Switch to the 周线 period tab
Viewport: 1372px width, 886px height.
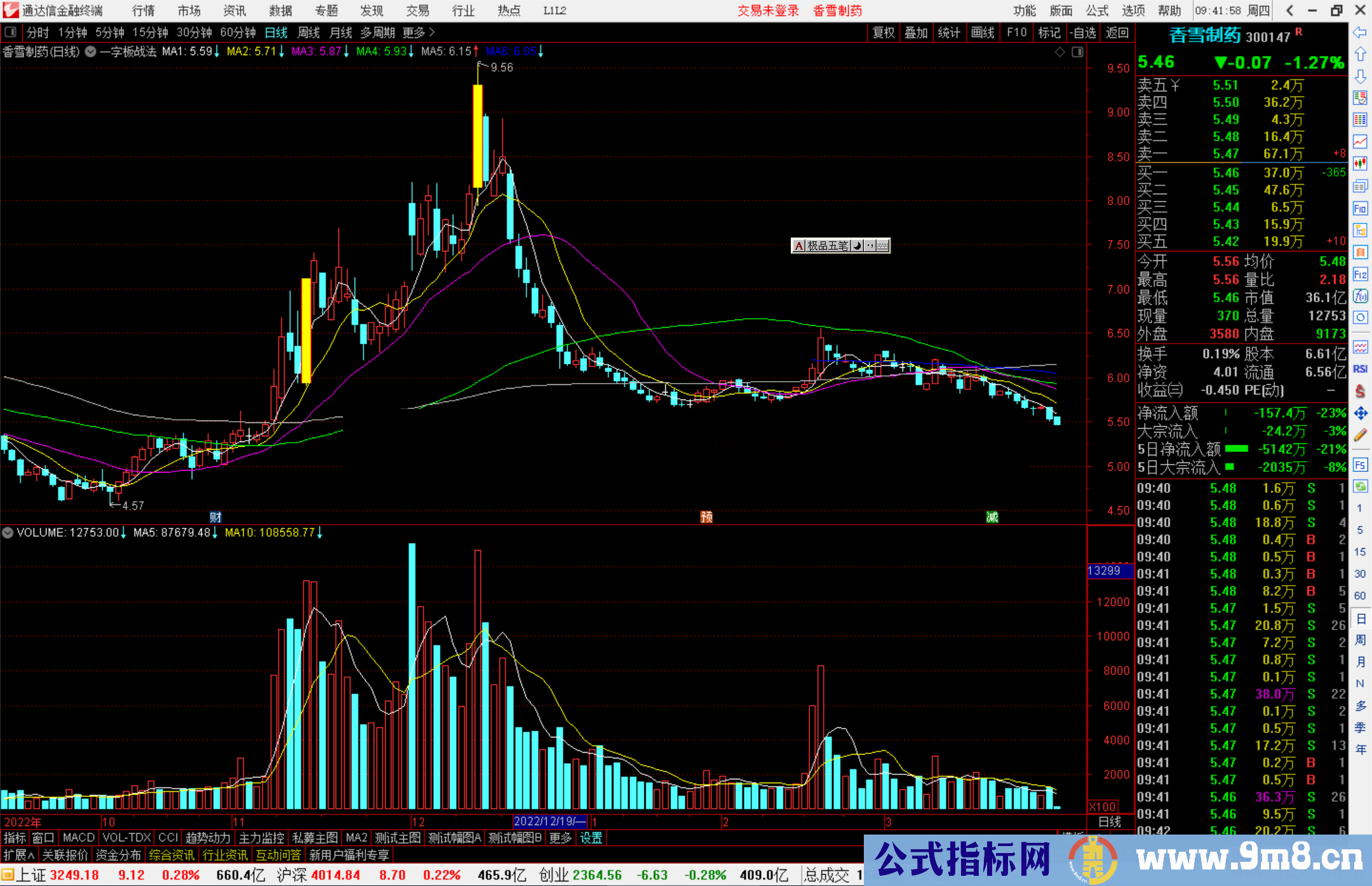(x=309, y=32)
